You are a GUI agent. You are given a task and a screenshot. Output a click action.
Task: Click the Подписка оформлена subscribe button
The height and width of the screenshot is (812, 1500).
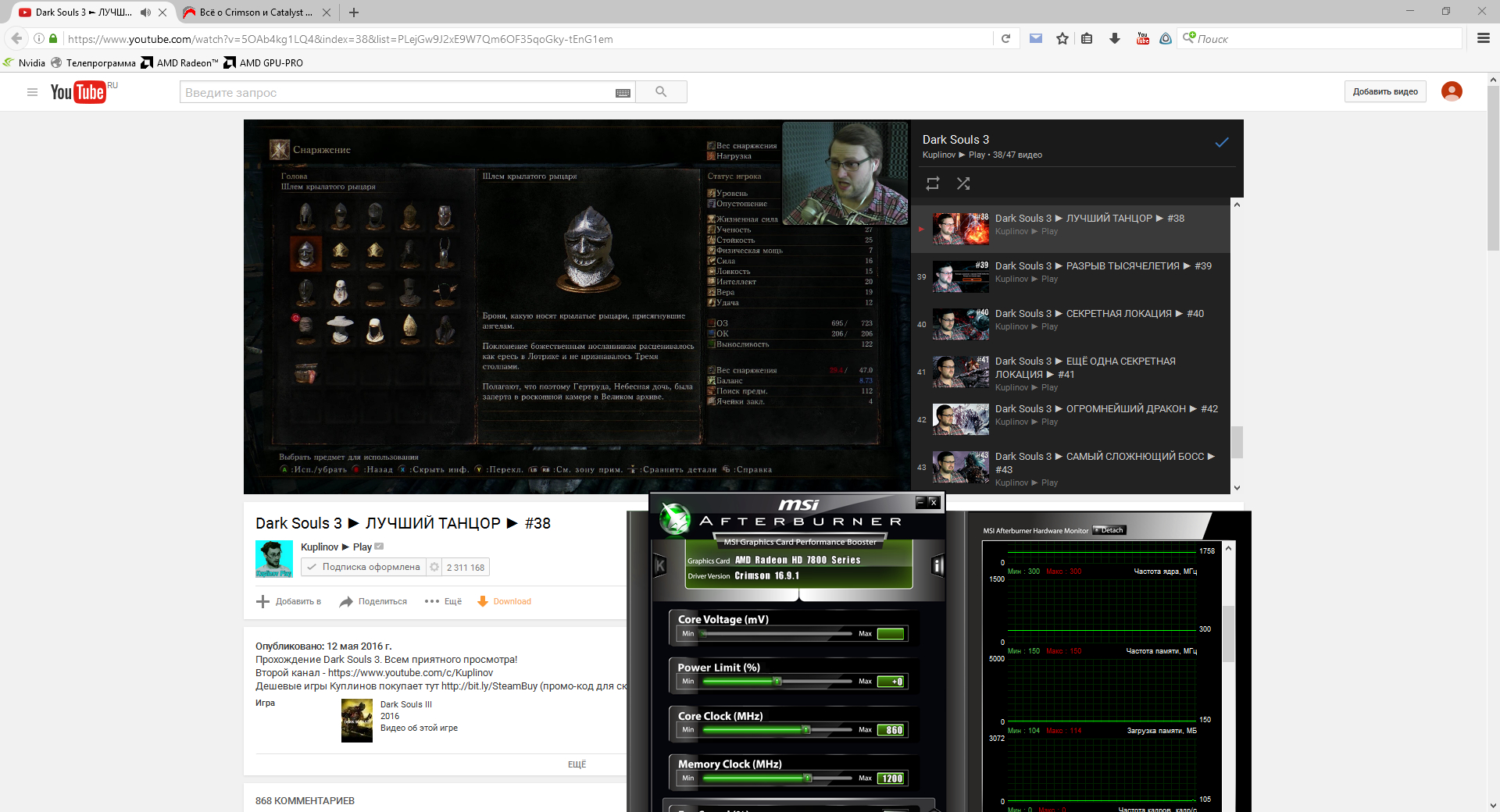tap(364, 567)
